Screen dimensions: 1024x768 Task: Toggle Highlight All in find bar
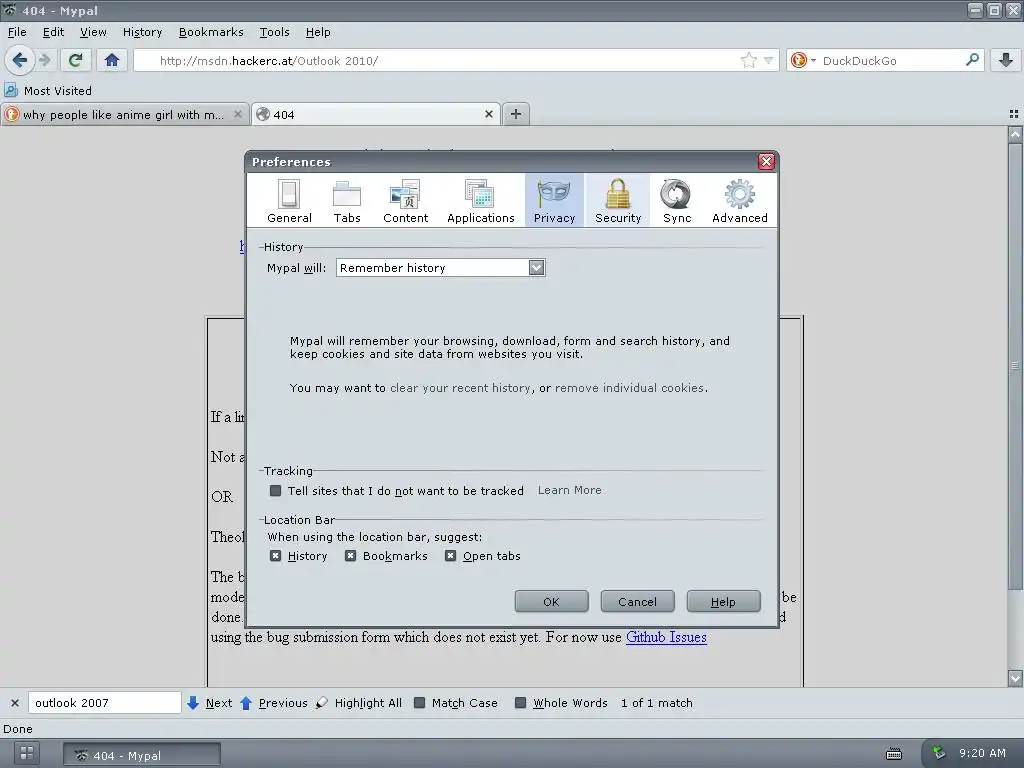pyautogui.click(x=359, y=703)
